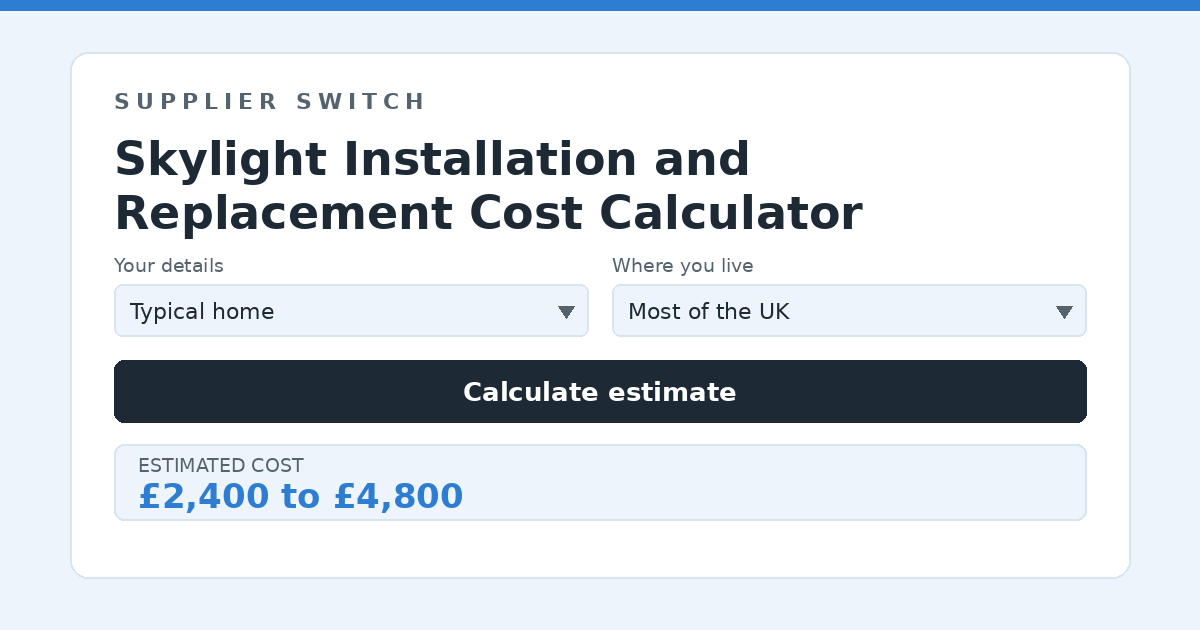Click the blue bar at the page top

click(600, 5)
